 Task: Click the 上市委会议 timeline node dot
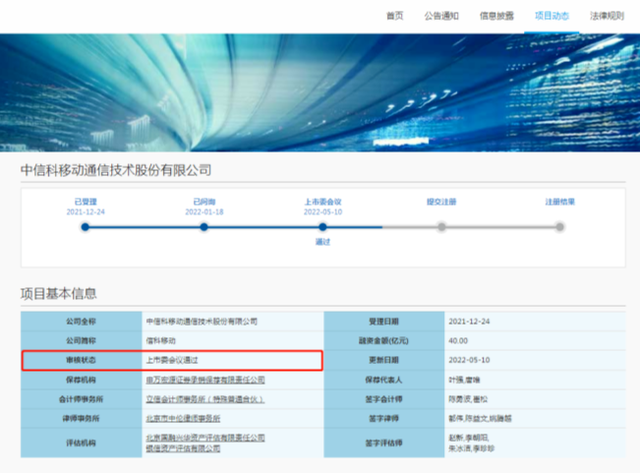[x=323, y=227]
